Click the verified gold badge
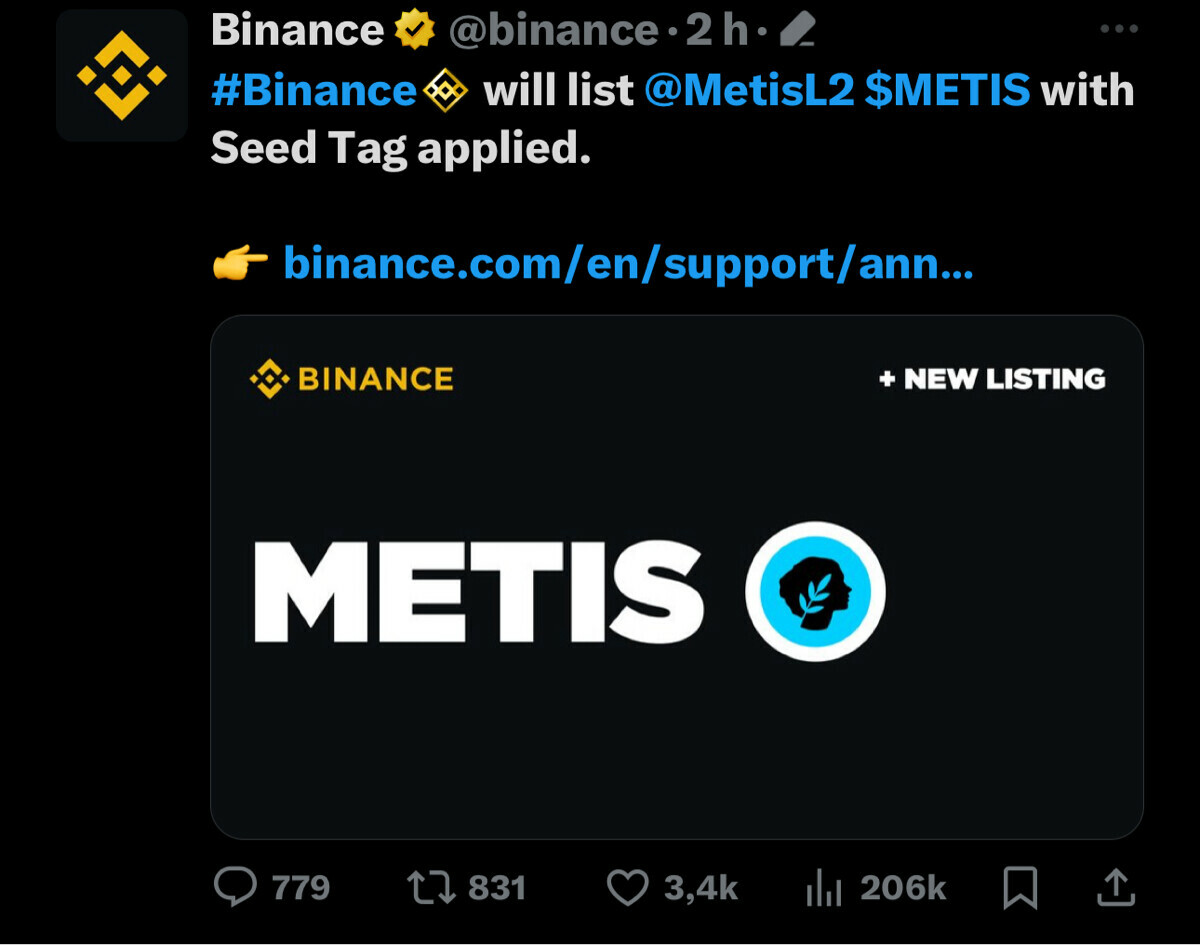The image size is (1200, 945). coord(416,31)
